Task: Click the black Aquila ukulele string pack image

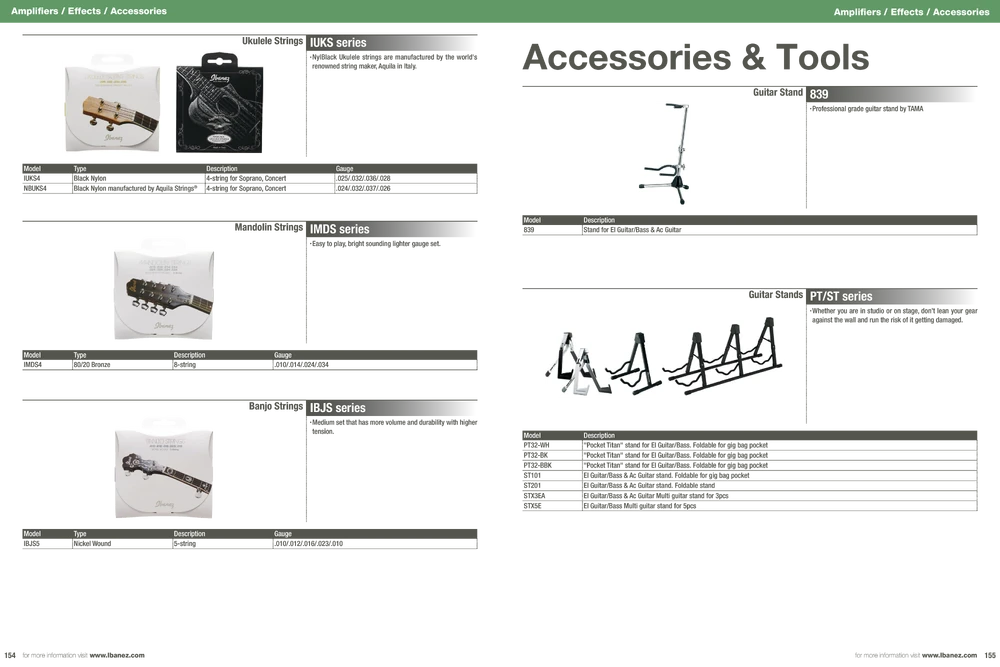Action: [x=219, y=103]
